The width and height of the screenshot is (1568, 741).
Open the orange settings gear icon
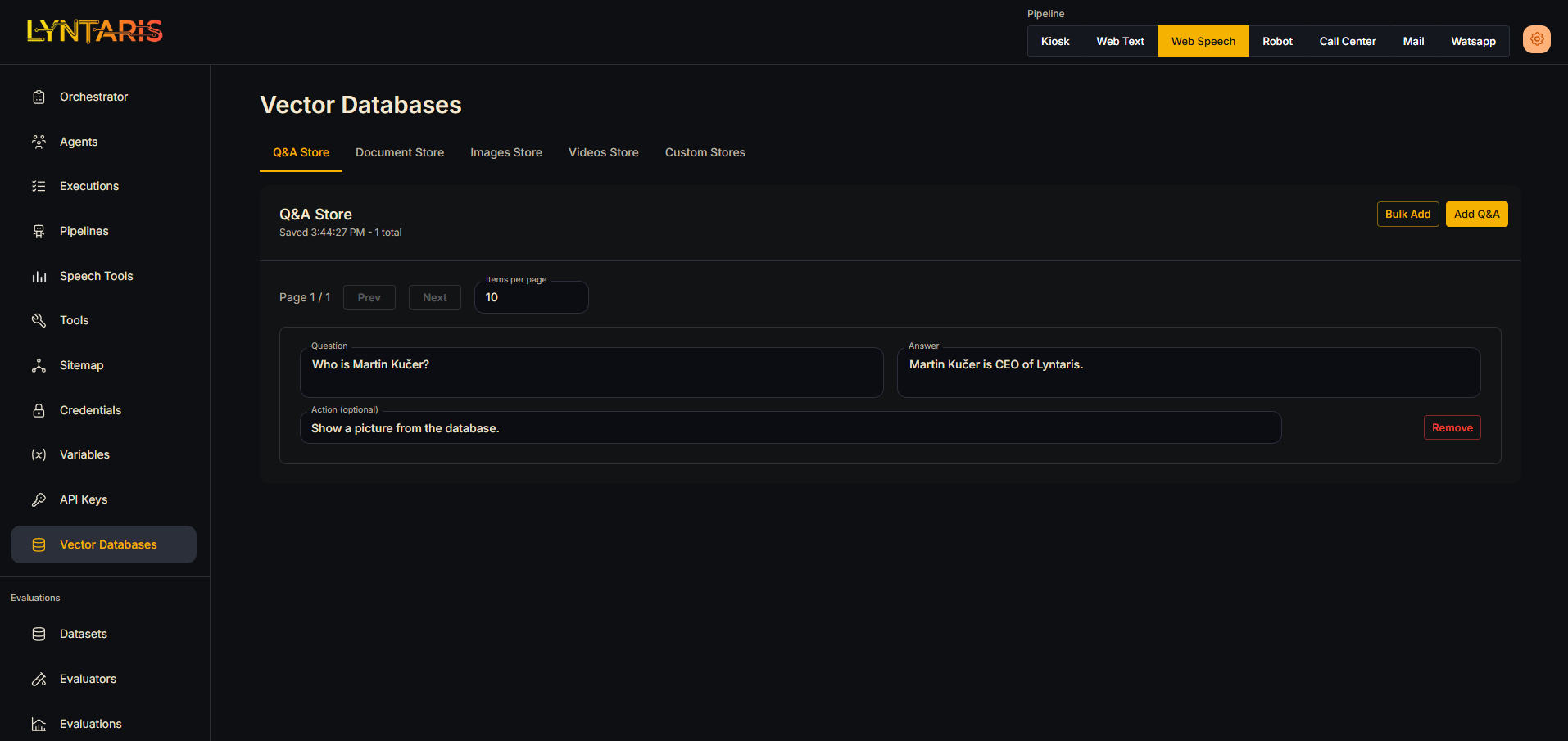coord(1536,39)
